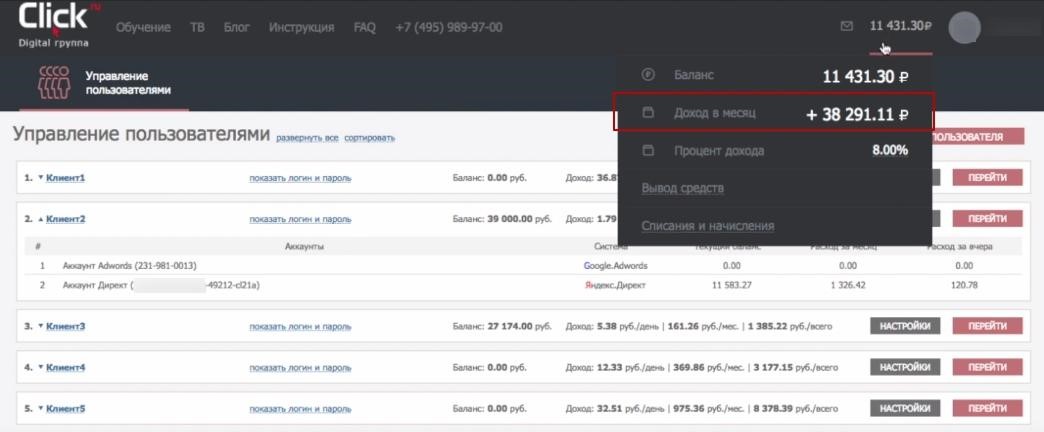
Task: Expand Клиент3 row arrow
Action: 41,326
